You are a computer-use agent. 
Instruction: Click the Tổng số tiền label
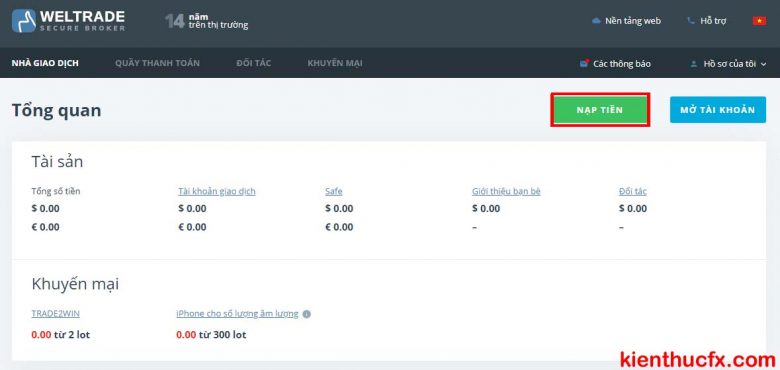pyautogui.click(x=56, y=191)
